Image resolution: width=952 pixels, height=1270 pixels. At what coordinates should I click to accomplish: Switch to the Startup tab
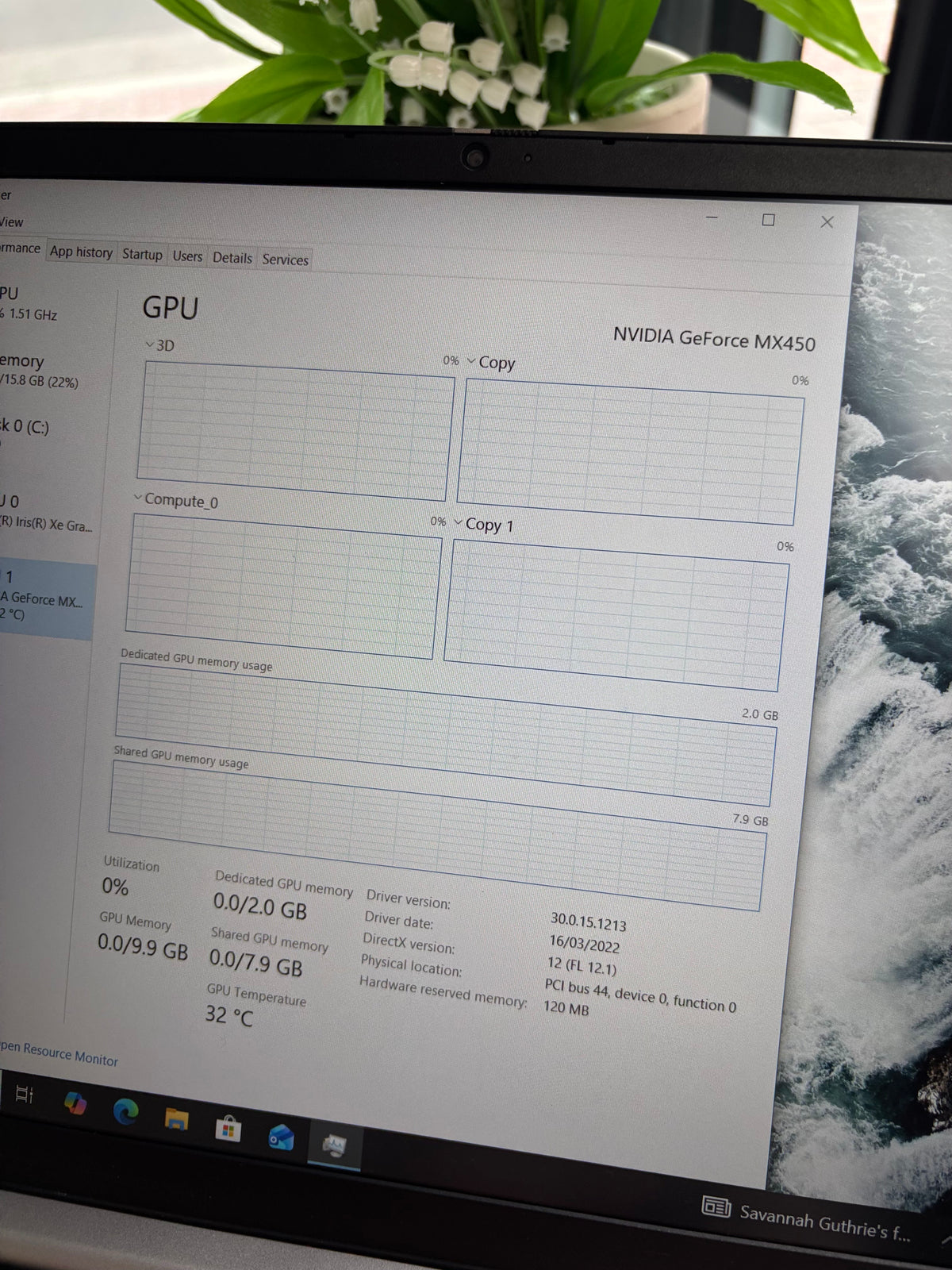point(142,254)
